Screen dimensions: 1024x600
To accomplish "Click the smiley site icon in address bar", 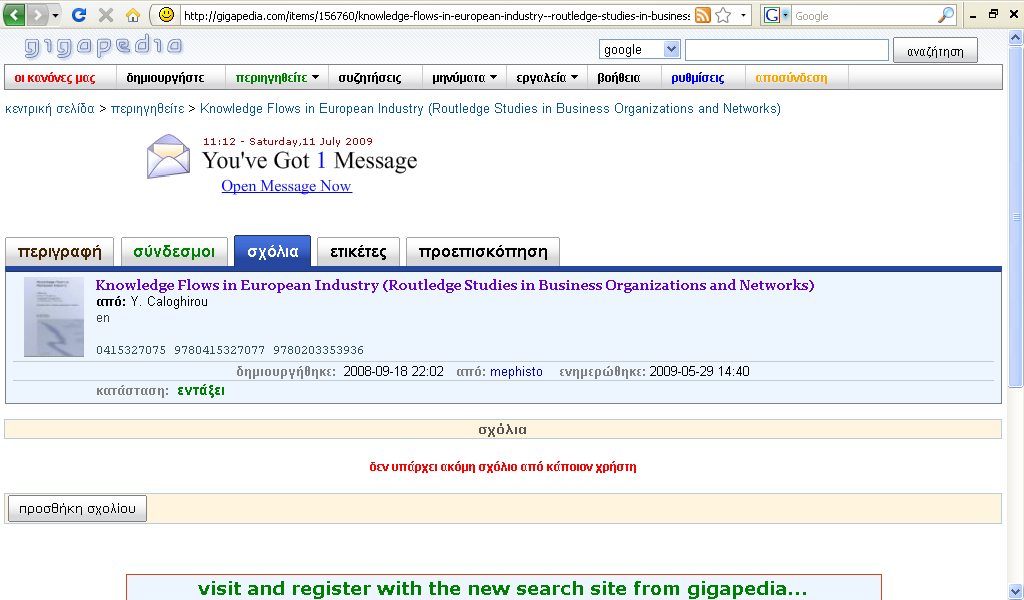I will pos(167,14).
